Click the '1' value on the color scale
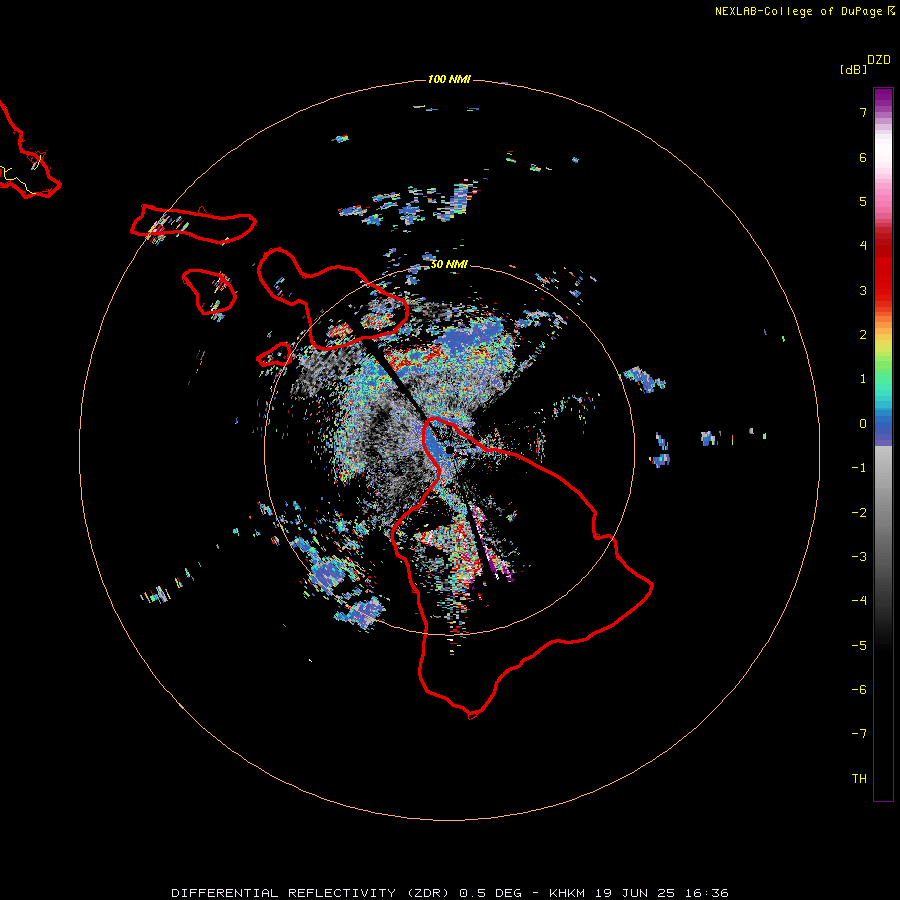 coord(863,379)
